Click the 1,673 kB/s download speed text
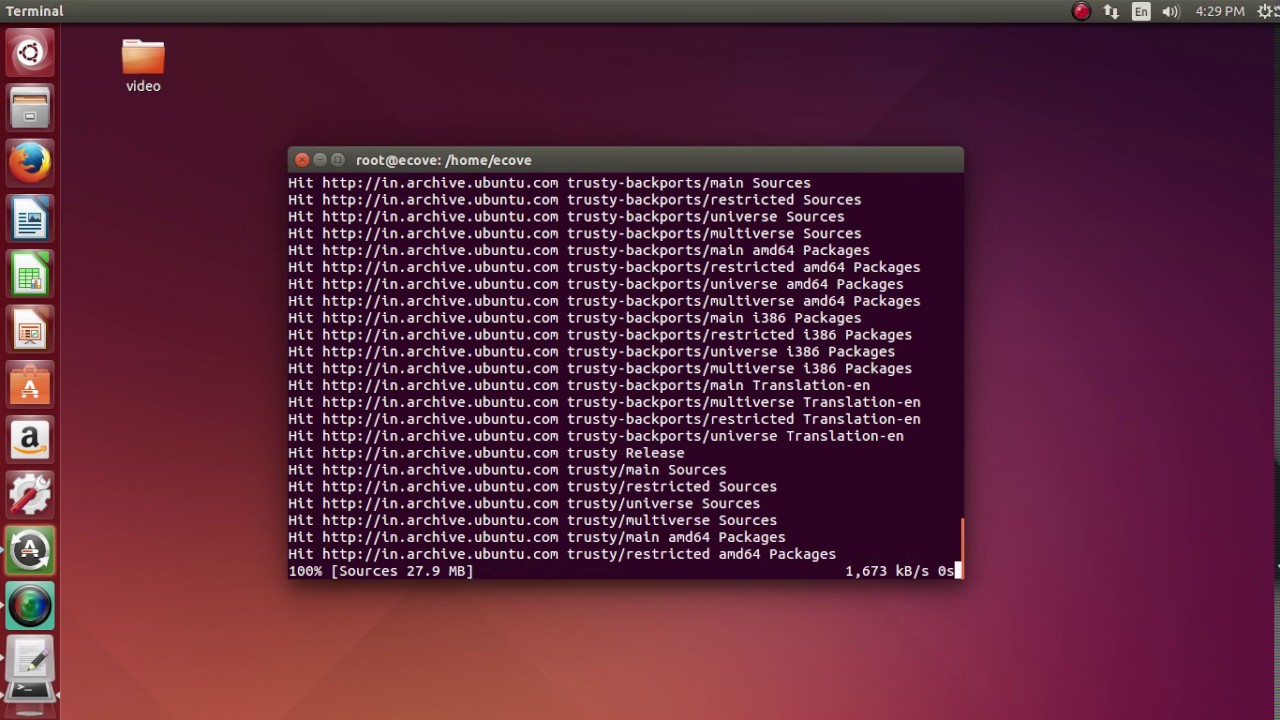Image resolution: width=1280 pixels, height=720 pixels. [x=887, y=571]
